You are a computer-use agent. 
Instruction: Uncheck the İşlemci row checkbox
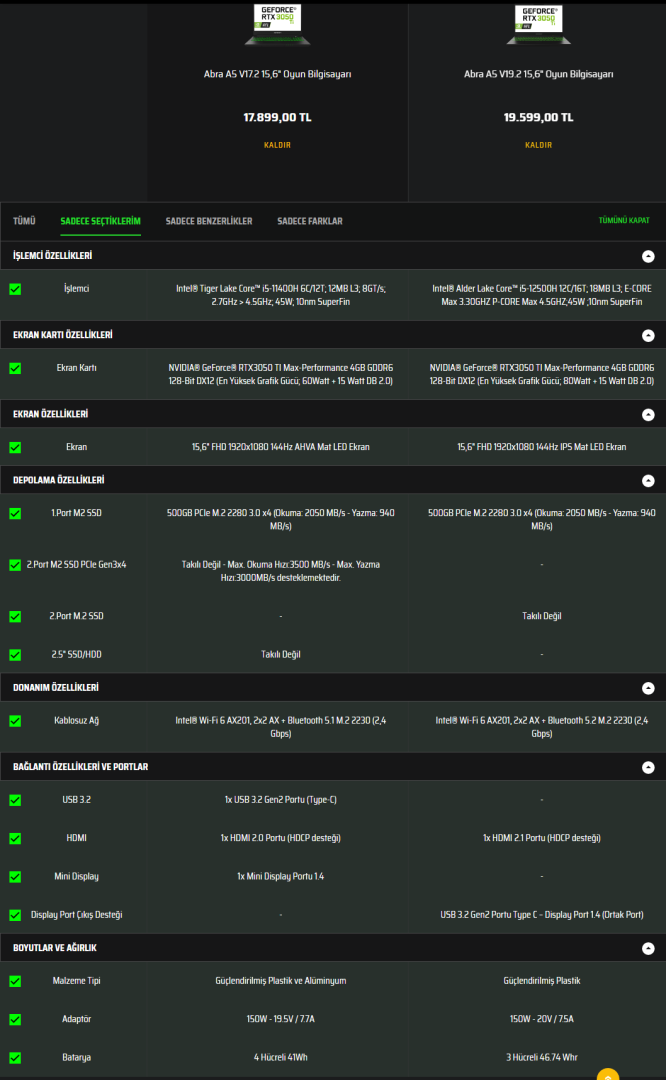[x=15, y=289]
